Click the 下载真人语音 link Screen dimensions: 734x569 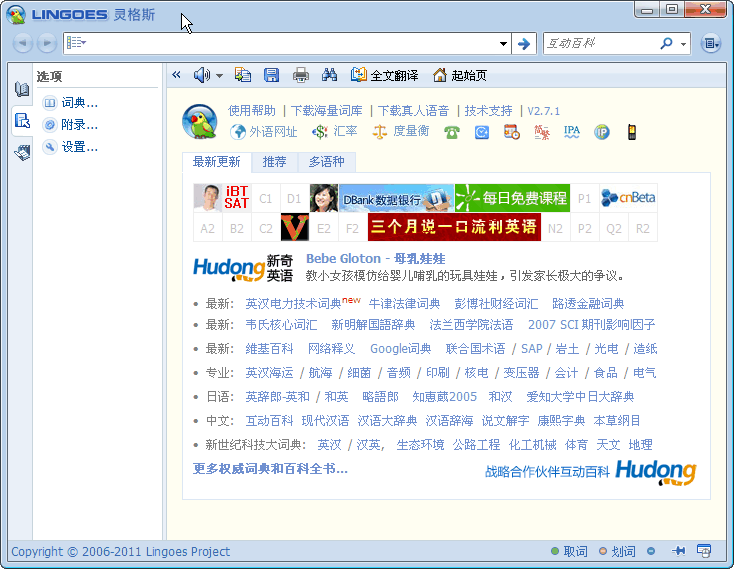point(413,111)
